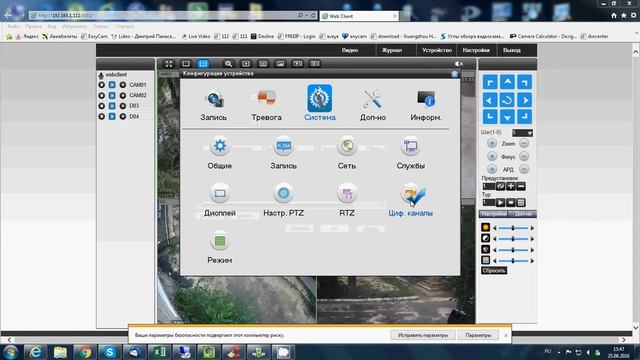Open Службы network services settings
640x360 pixels.
coord(411,153)
